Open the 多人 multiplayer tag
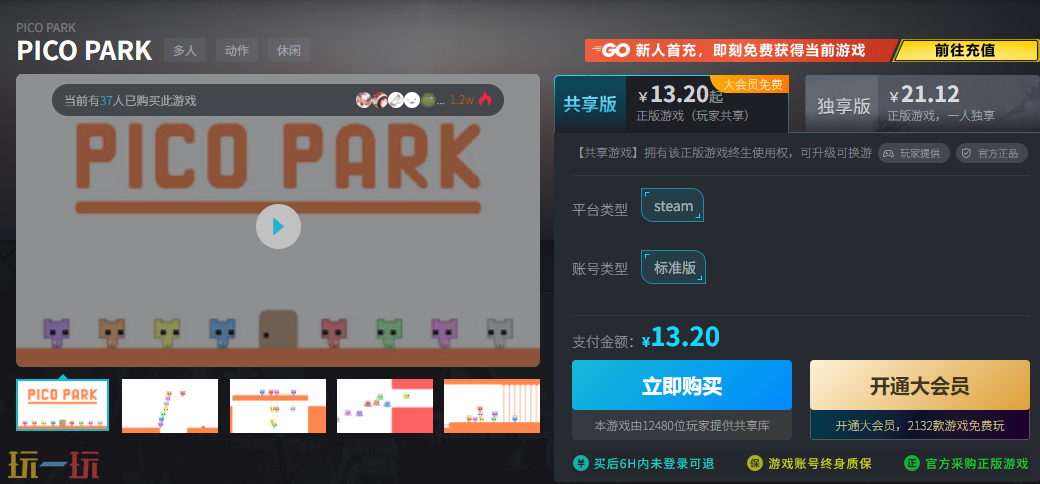The height and width of the screenshot is (484, 1040). 185,50
